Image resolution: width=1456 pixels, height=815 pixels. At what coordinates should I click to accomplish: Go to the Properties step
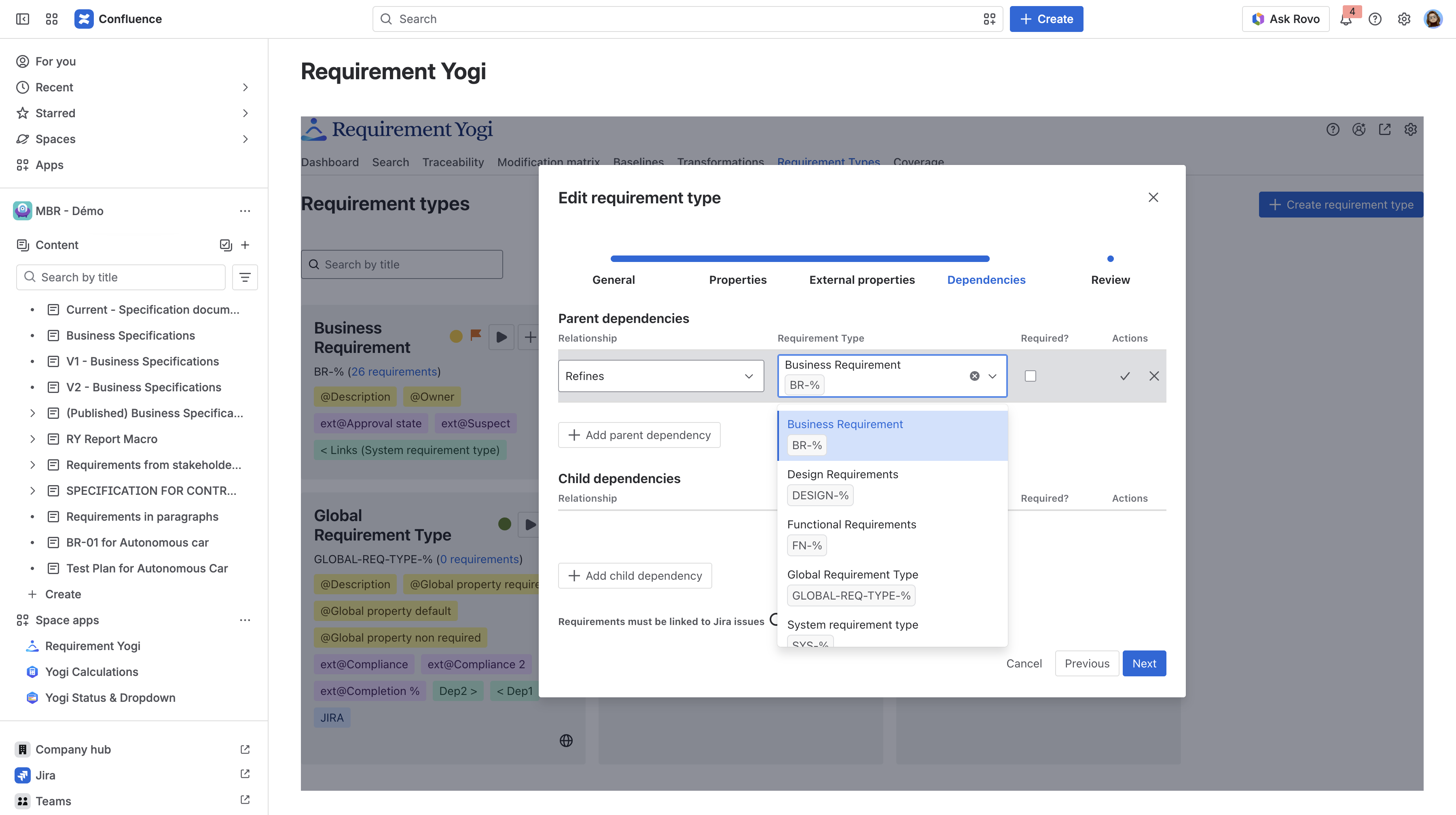point(738,280)
